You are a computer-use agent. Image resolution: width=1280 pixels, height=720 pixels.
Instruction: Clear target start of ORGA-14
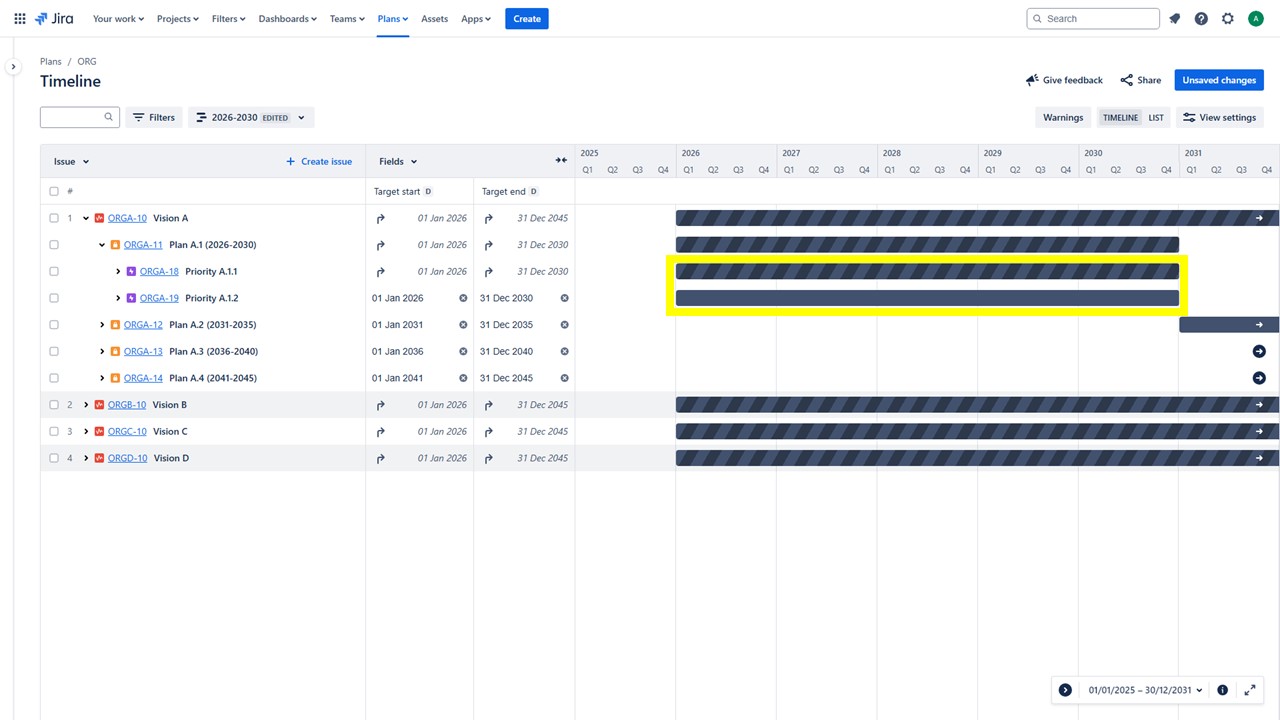coord(463,378)
